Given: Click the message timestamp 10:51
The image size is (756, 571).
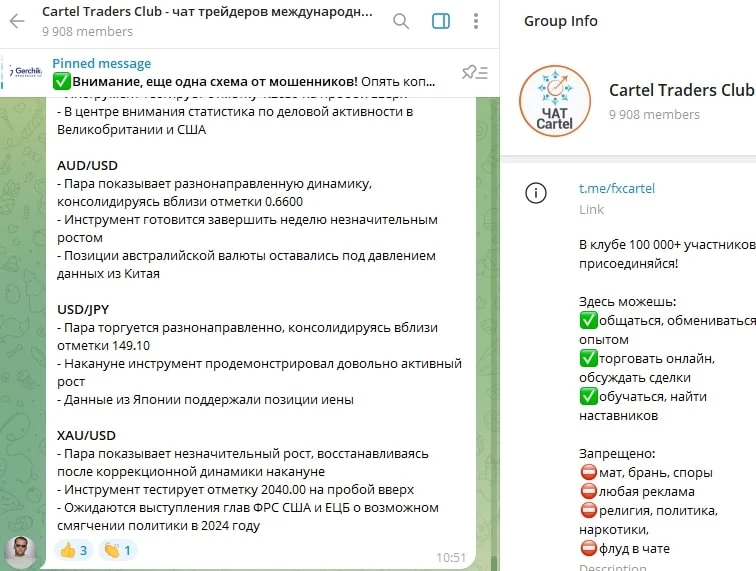Looking at the screenshot, I should 451,558.
